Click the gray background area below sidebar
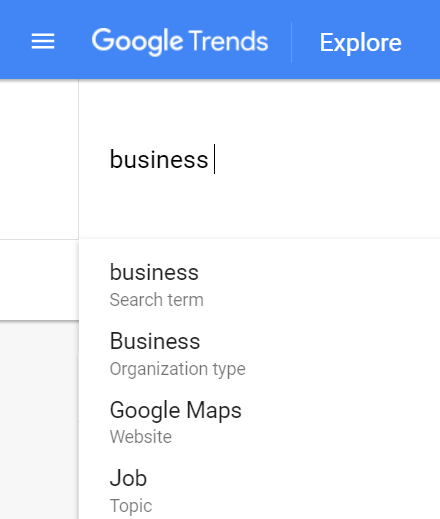 (39, 420)
